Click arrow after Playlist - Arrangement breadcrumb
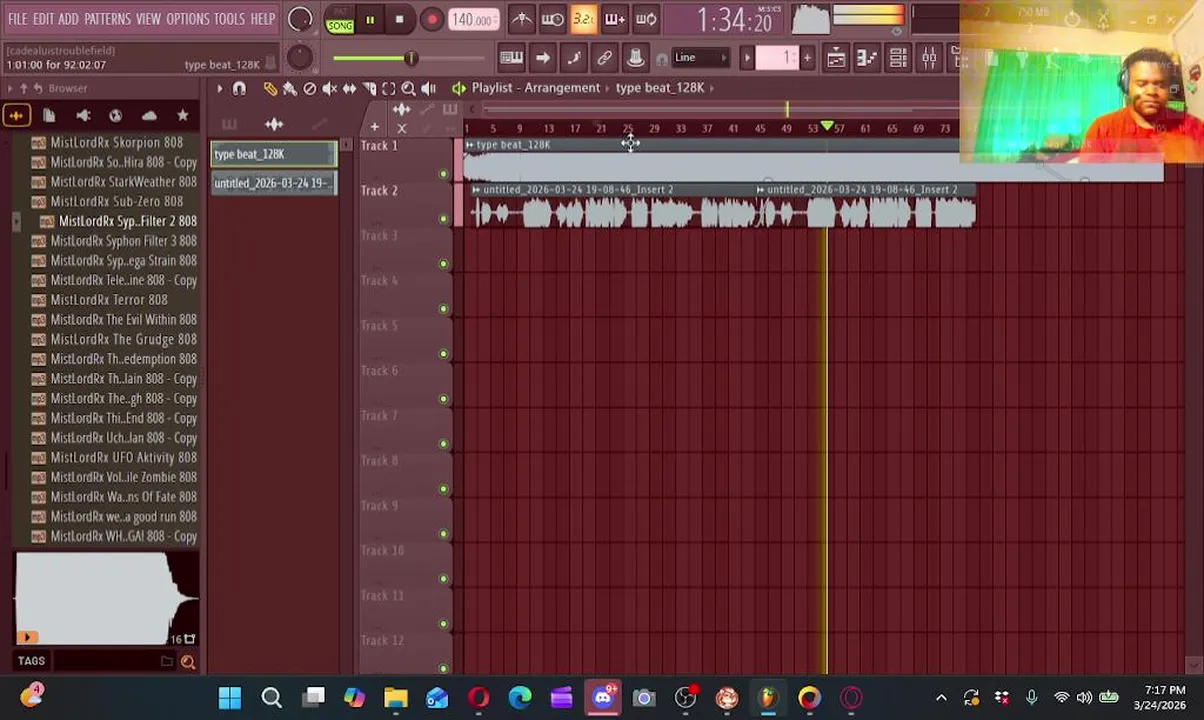Image resolution: width=1204 pixels, height=720 pixels. pos(608,88)
